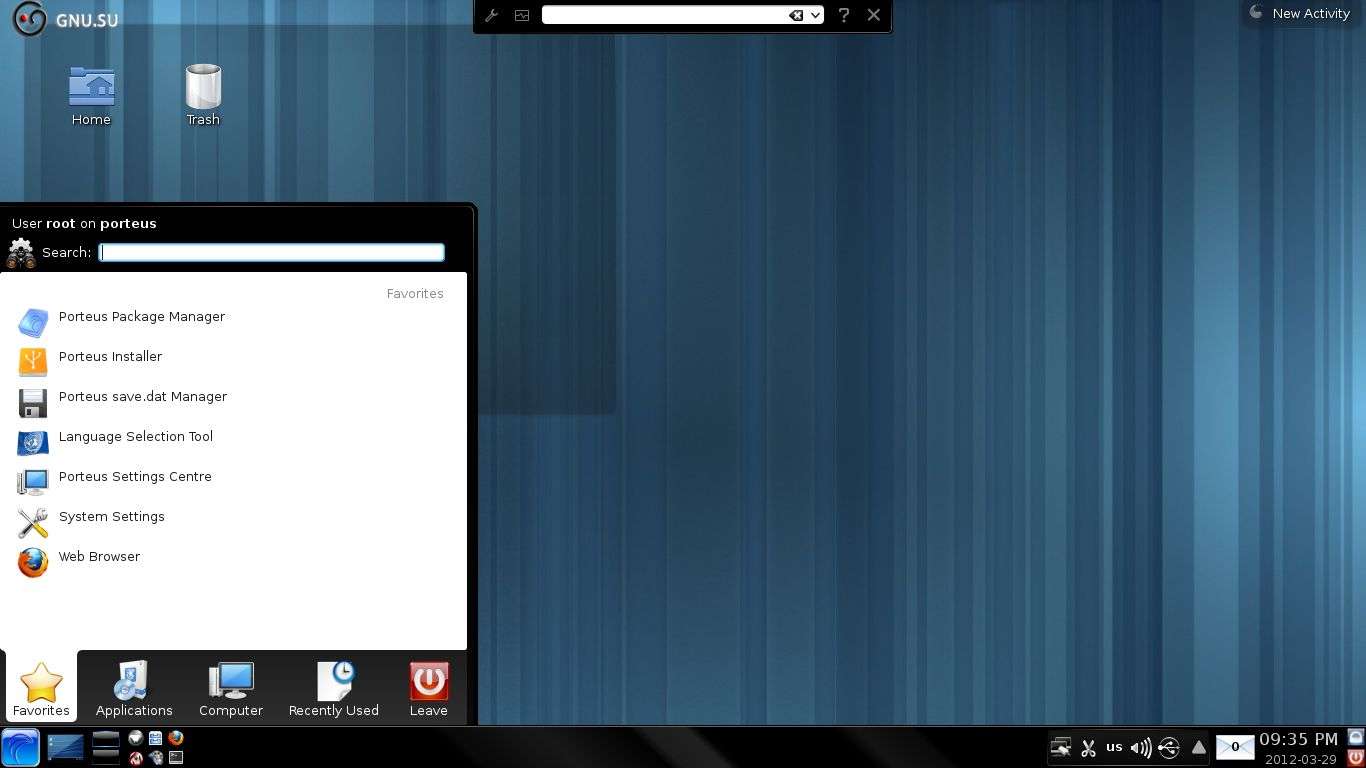1366x768 pixels.
Task: Click Porteus Package Manager disk icon
Action: coord(33,322)
